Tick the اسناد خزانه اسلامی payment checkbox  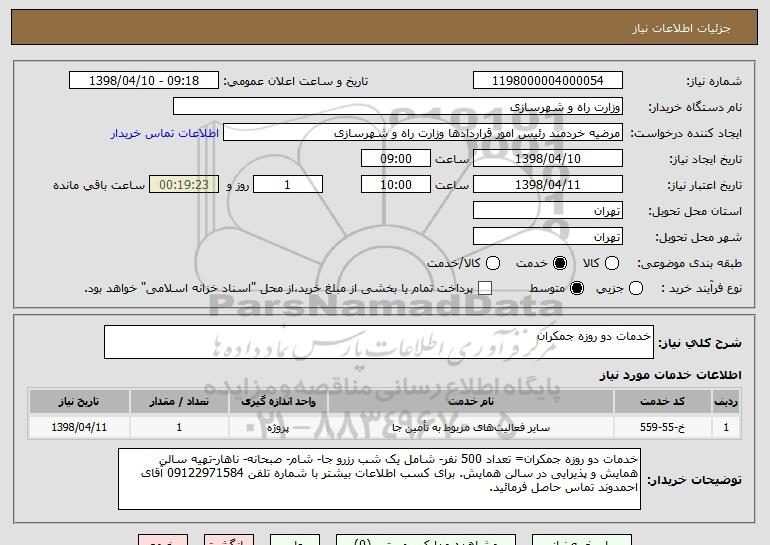coord(485,288)
